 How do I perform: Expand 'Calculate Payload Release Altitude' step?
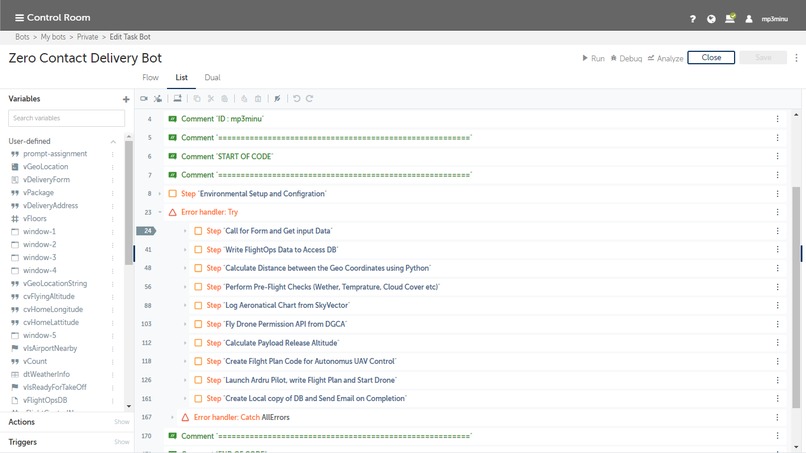coord(185,342)
